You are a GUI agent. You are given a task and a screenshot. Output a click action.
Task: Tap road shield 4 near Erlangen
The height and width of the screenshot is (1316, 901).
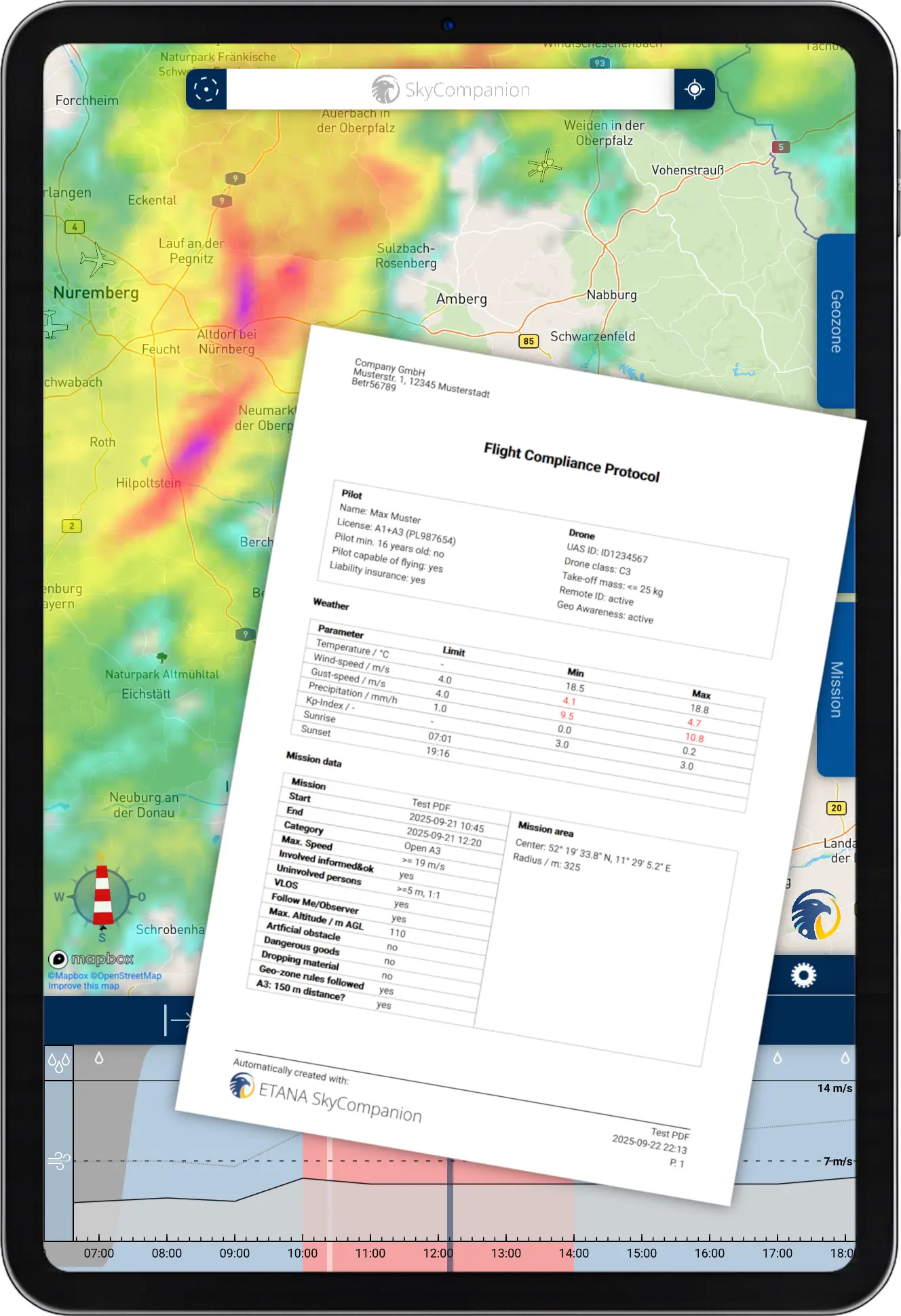[x=75, y=227]
